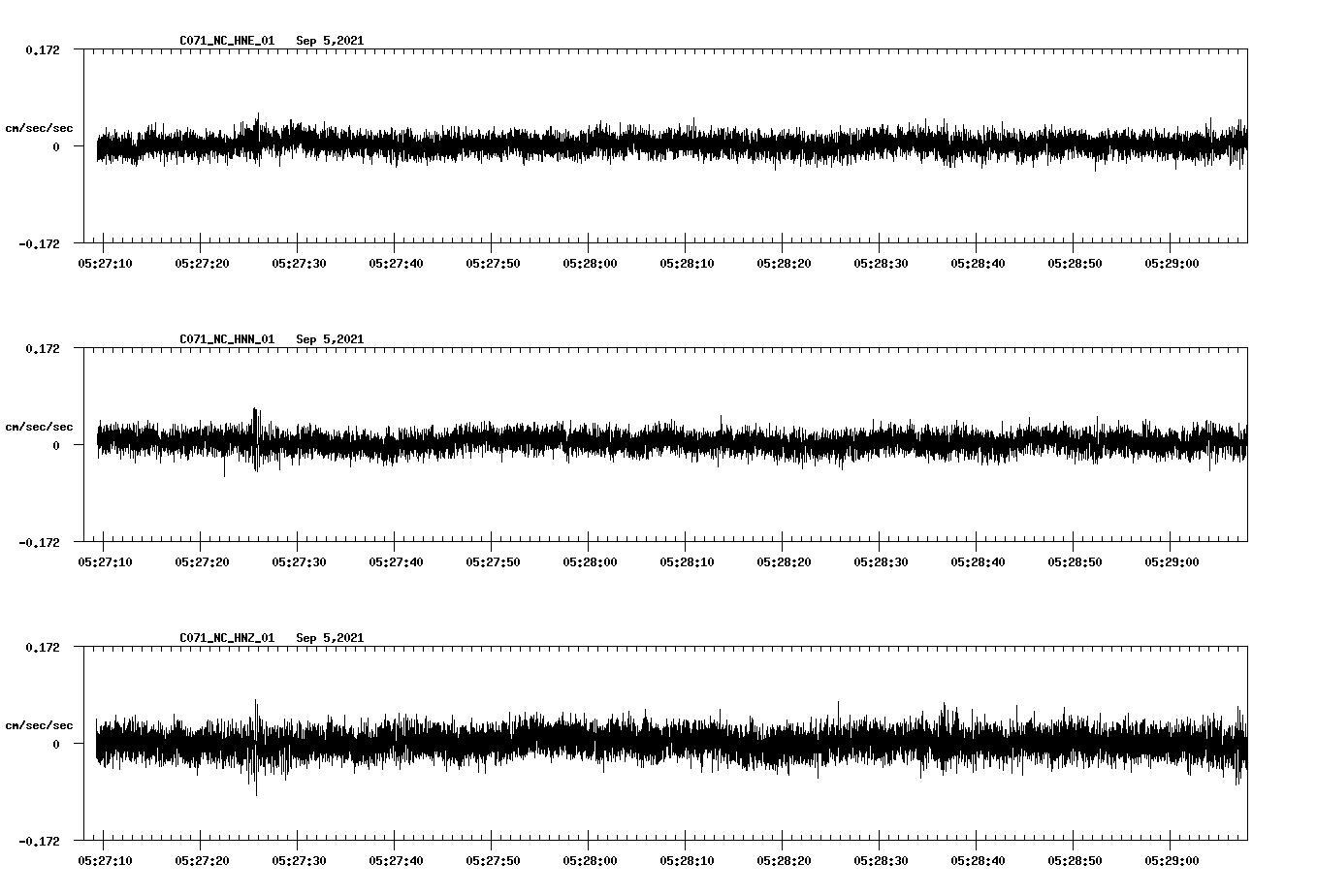Click the C071_NC_HNZ_01 channel title
This screenshot has width=1317, height=896.
(227, 638)
